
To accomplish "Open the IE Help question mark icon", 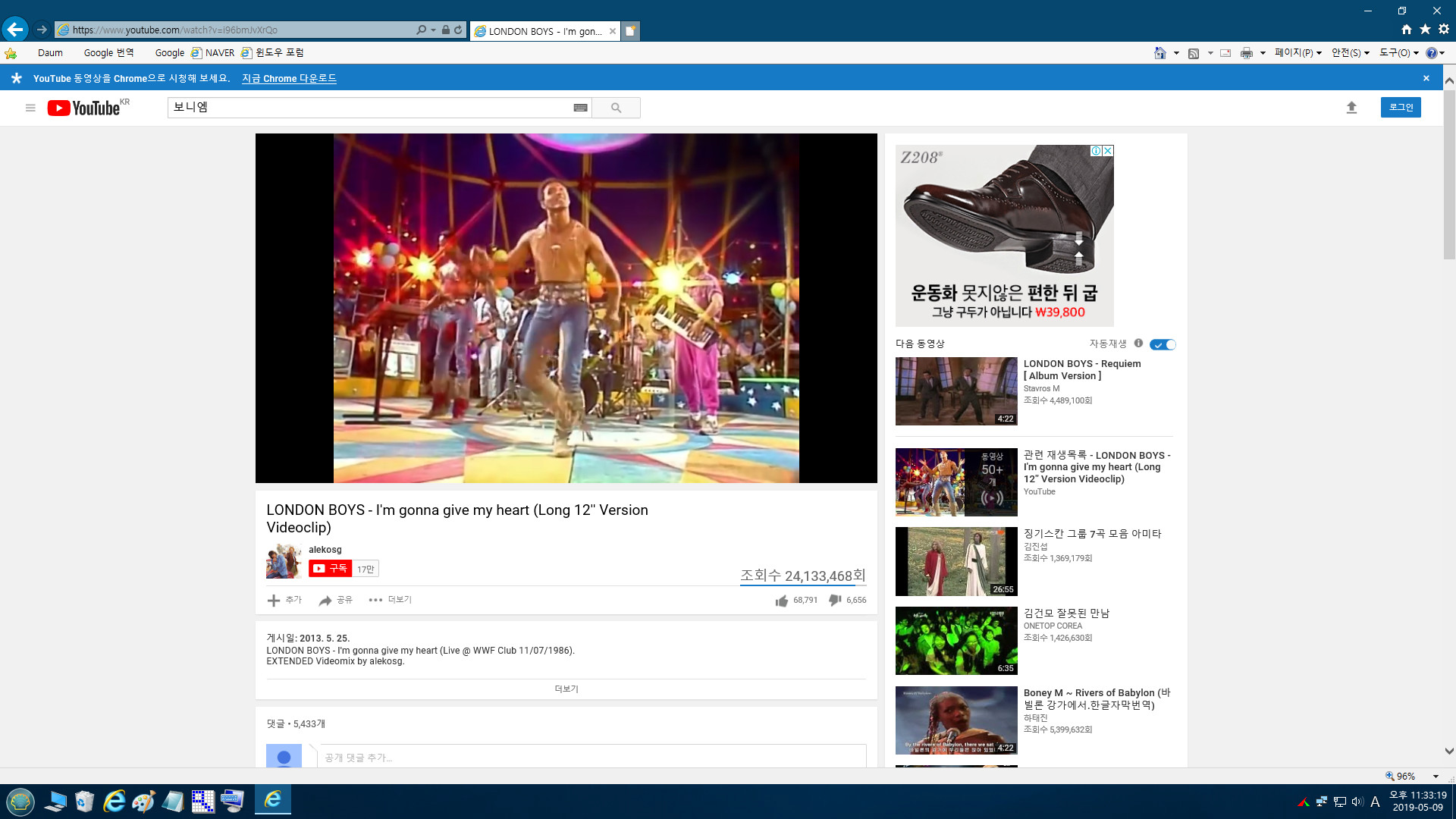I will 1431,53.
